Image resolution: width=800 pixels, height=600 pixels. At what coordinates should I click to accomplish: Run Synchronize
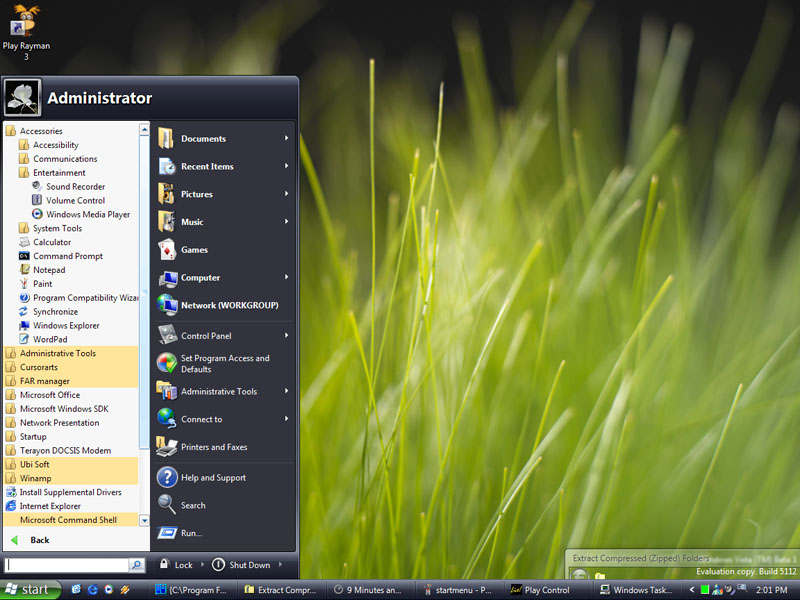click(49, 312)
